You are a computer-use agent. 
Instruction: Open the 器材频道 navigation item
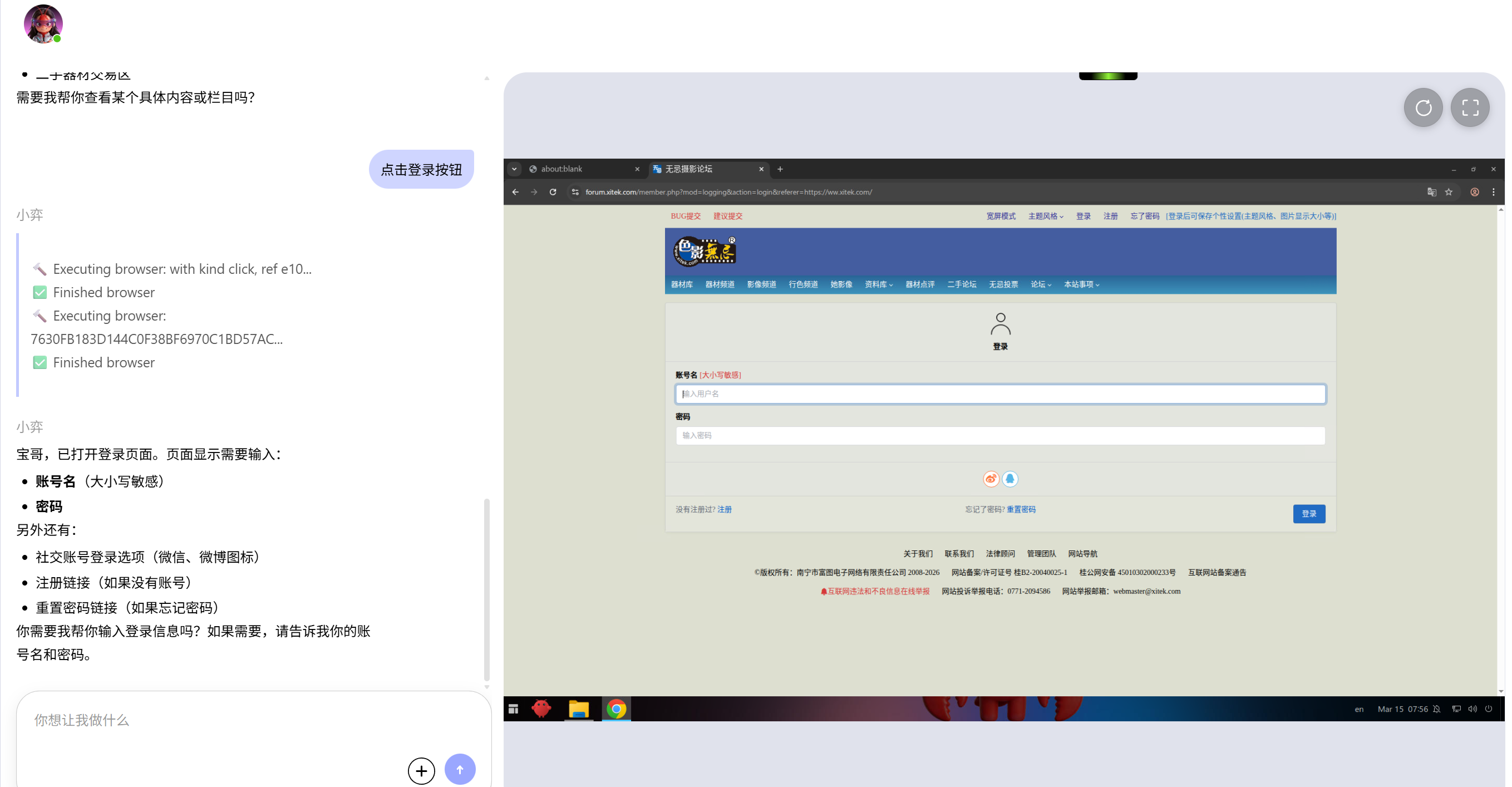click(720, 284)
